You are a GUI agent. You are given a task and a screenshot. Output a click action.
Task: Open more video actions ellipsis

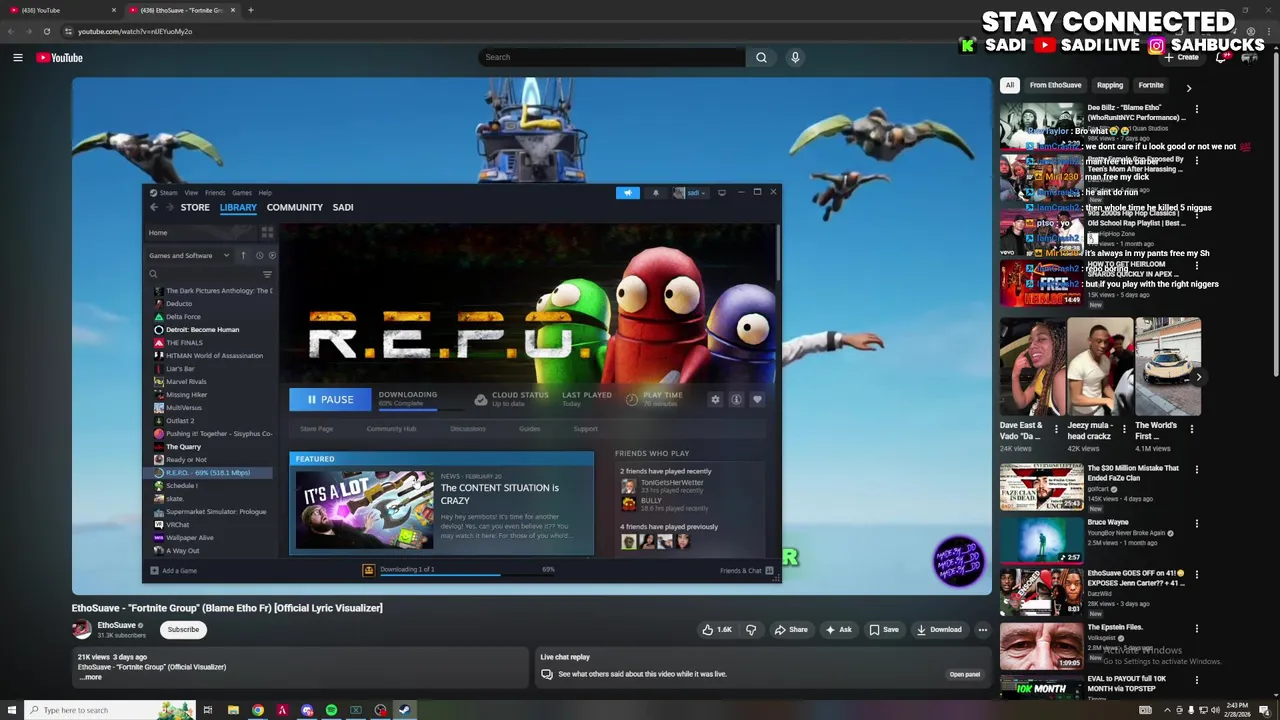[983, 630]
